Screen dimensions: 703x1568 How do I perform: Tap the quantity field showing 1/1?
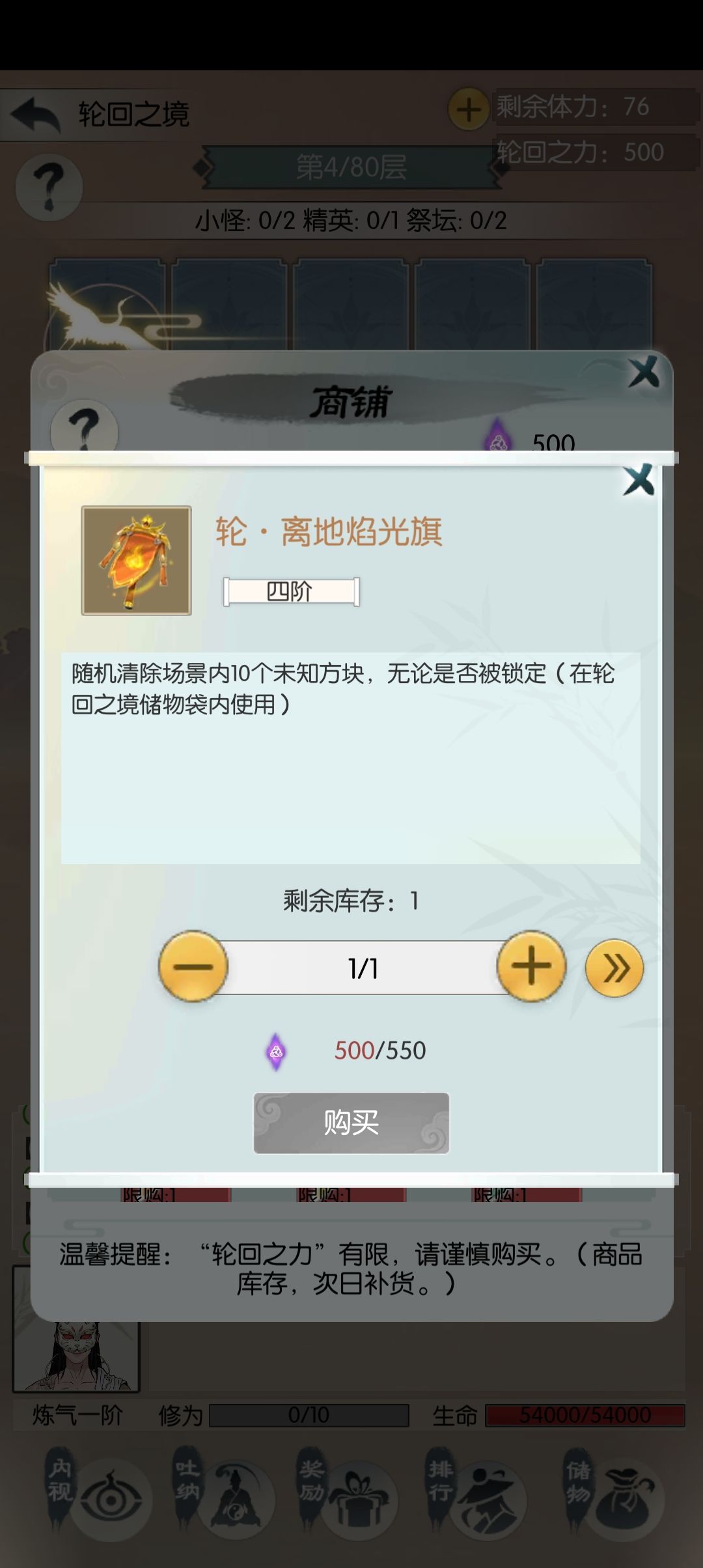point(363,968)
